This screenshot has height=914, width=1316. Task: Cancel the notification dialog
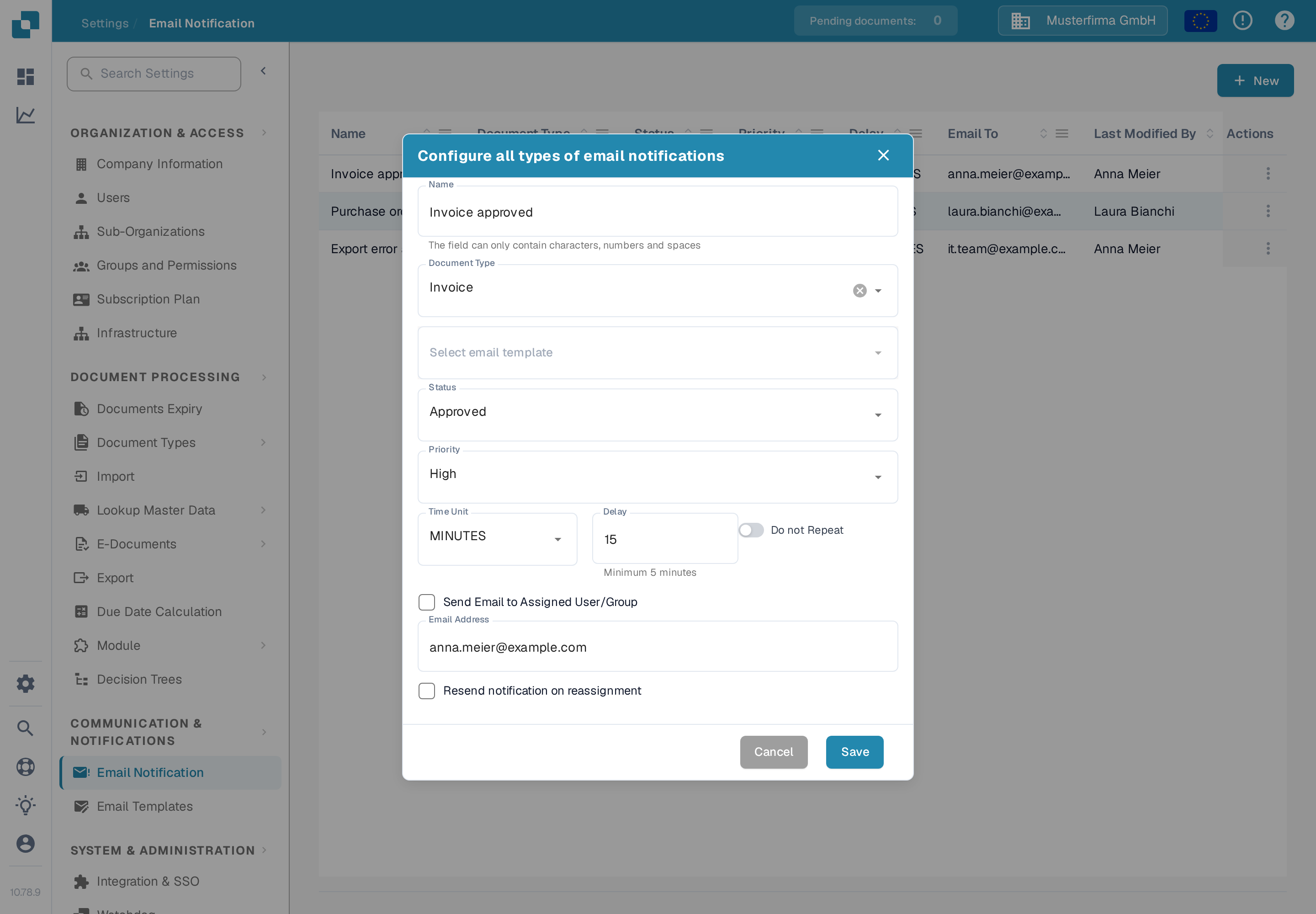[774, 752]
